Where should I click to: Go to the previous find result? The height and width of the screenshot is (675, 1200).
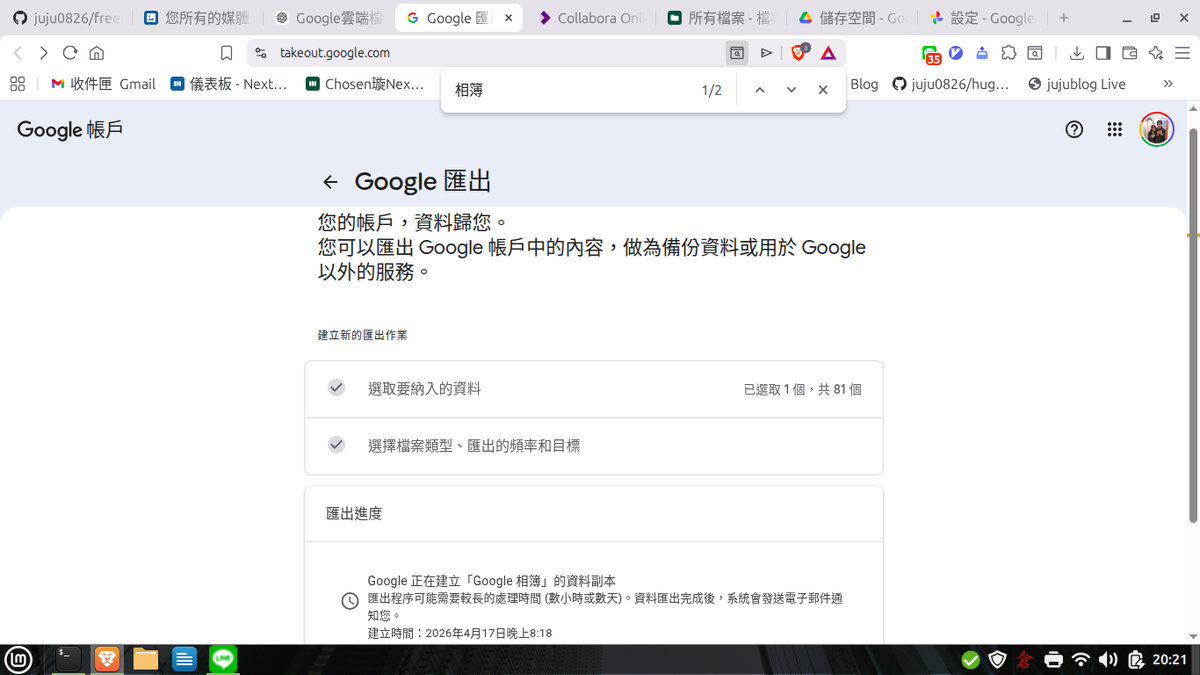759,90
